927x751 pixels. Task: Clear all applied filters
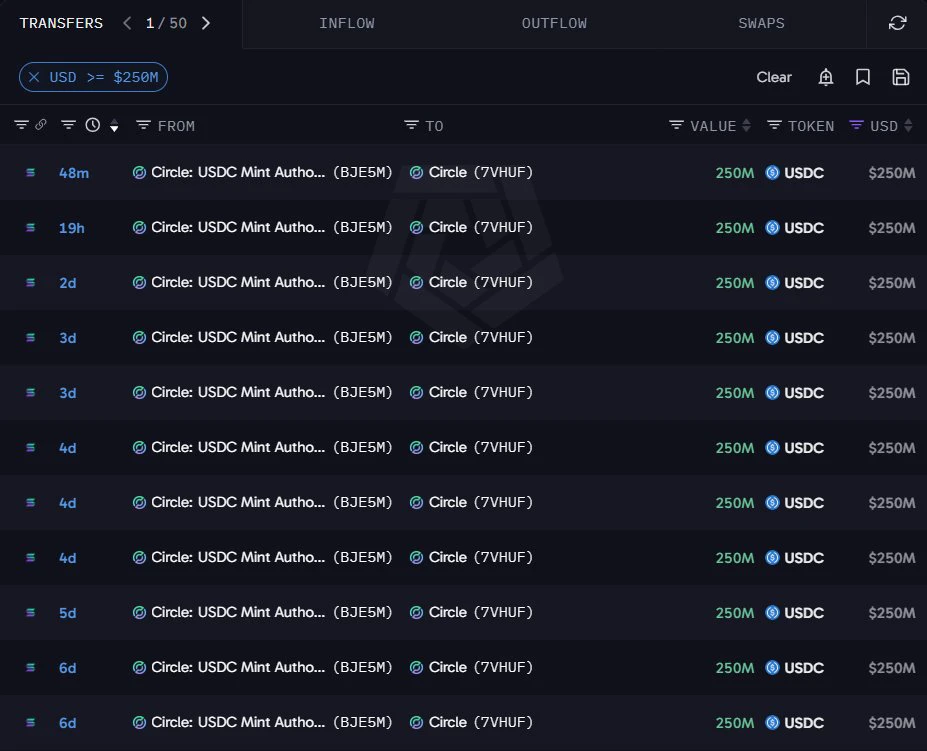(x=774, y=77)
